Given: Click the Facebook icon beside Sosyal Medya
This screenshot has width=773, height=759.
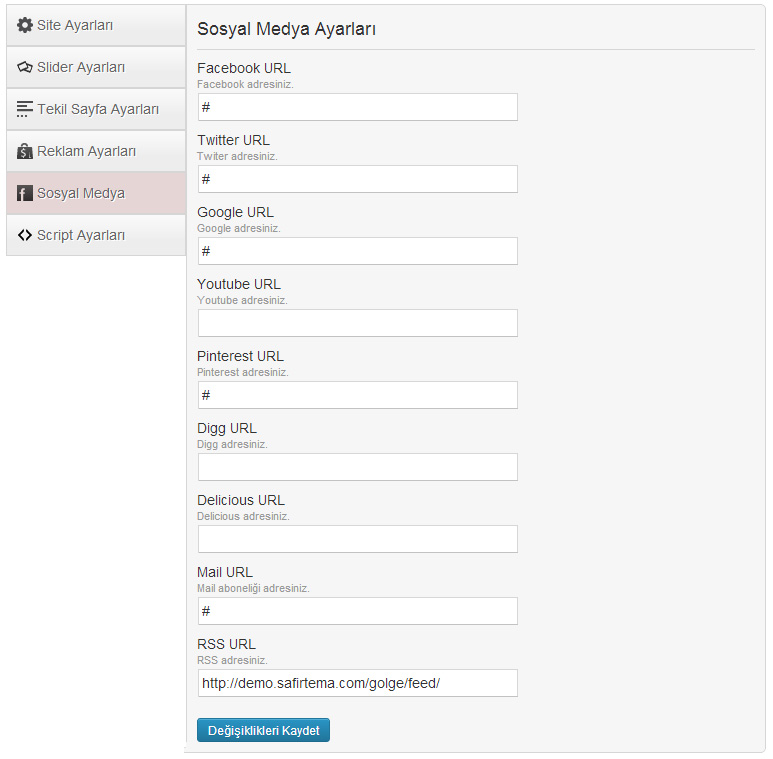Looking at the screenshot, I should click(25, 193).
